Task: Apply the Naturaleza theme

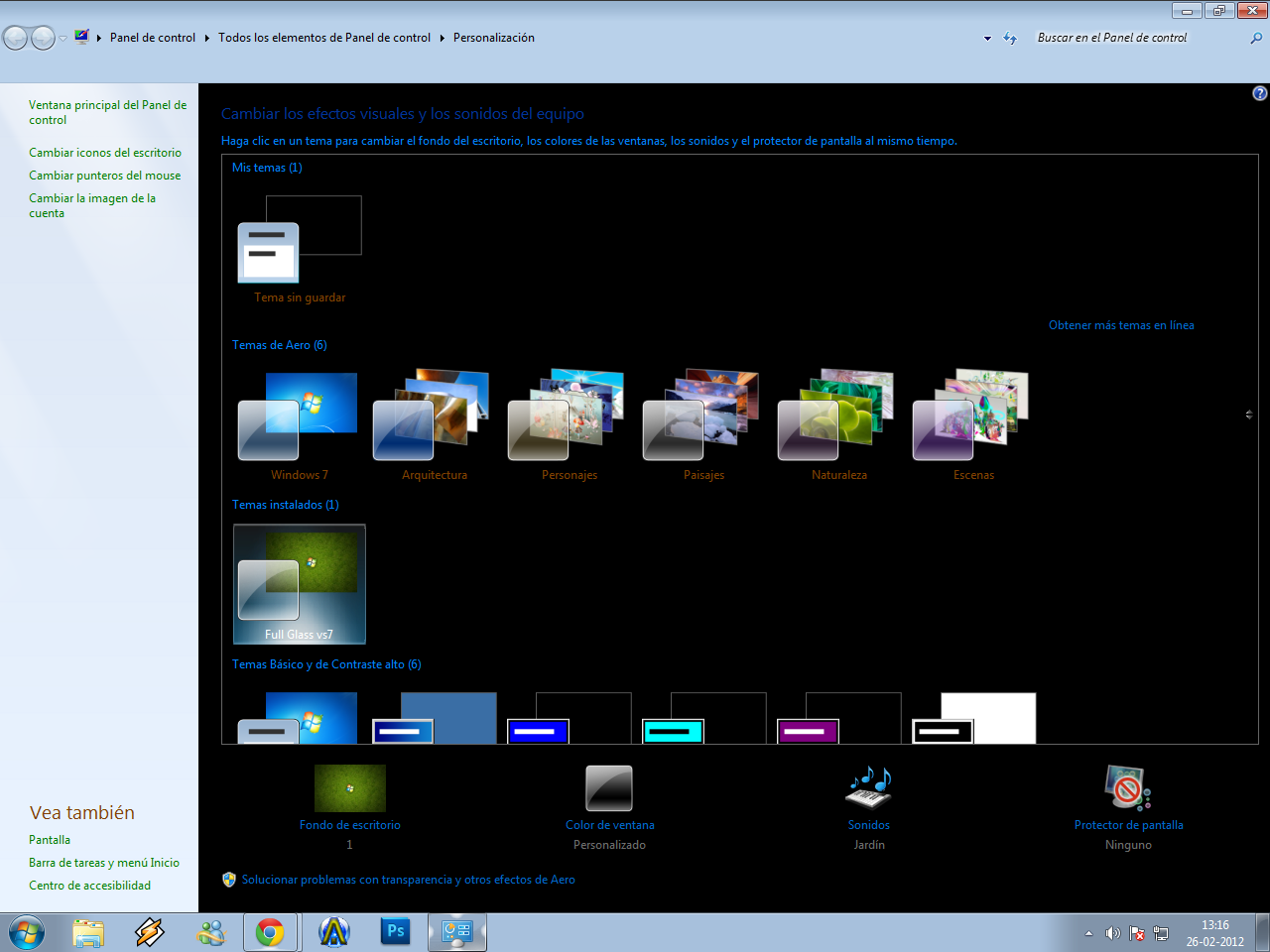Action: (838, 424)
